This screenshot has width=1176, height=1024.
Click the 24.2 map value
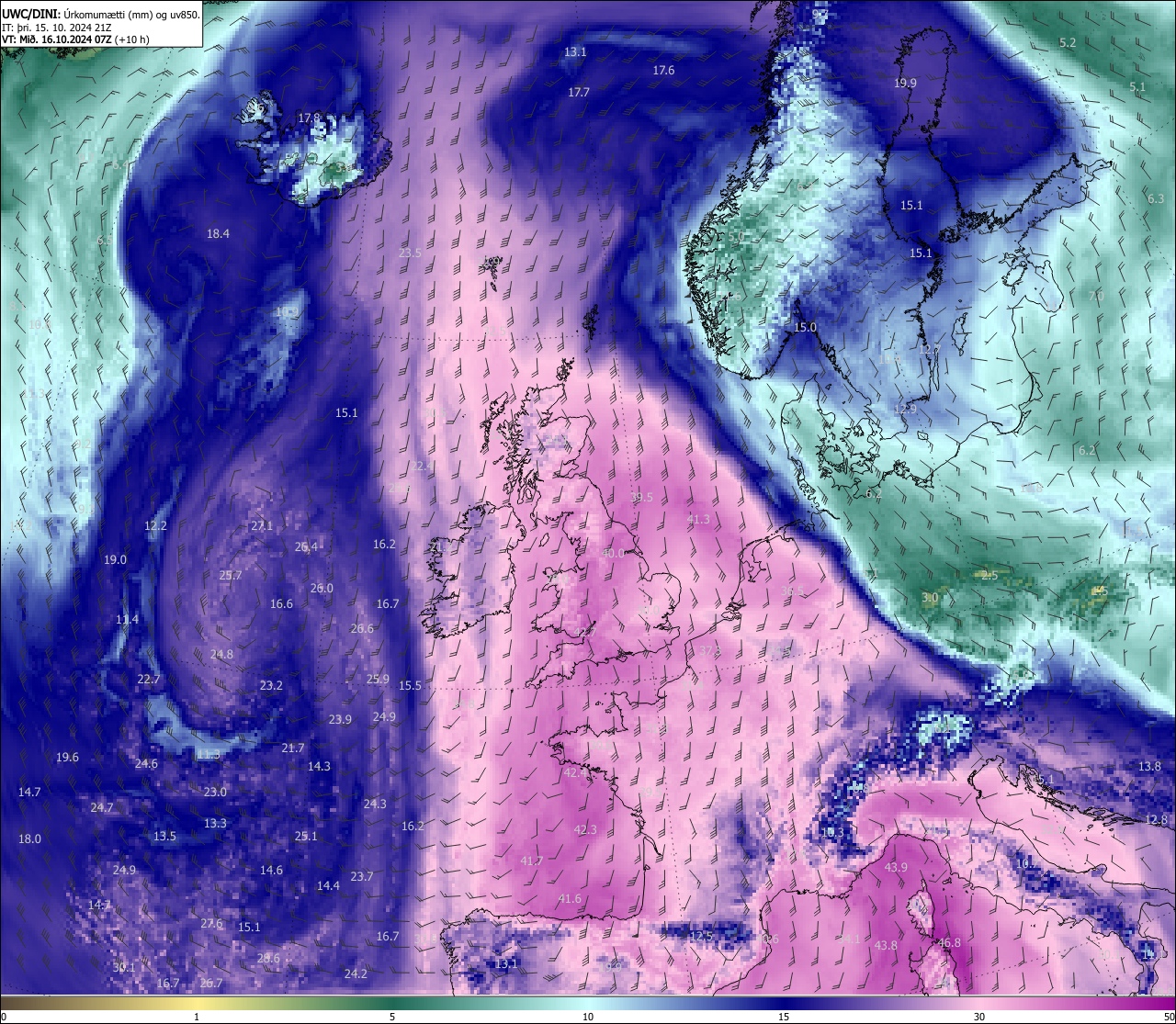pyautogui.click(x=356, y=973)
